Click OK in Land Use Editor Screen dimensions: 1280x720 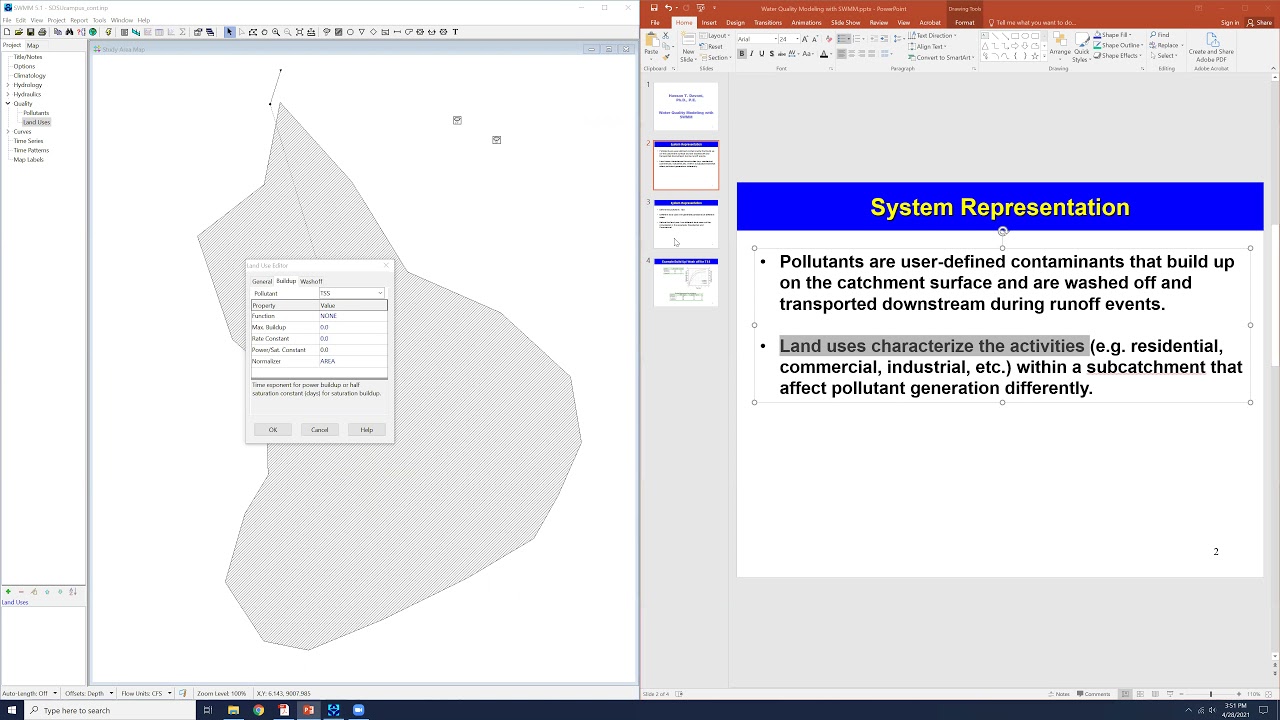273,430
